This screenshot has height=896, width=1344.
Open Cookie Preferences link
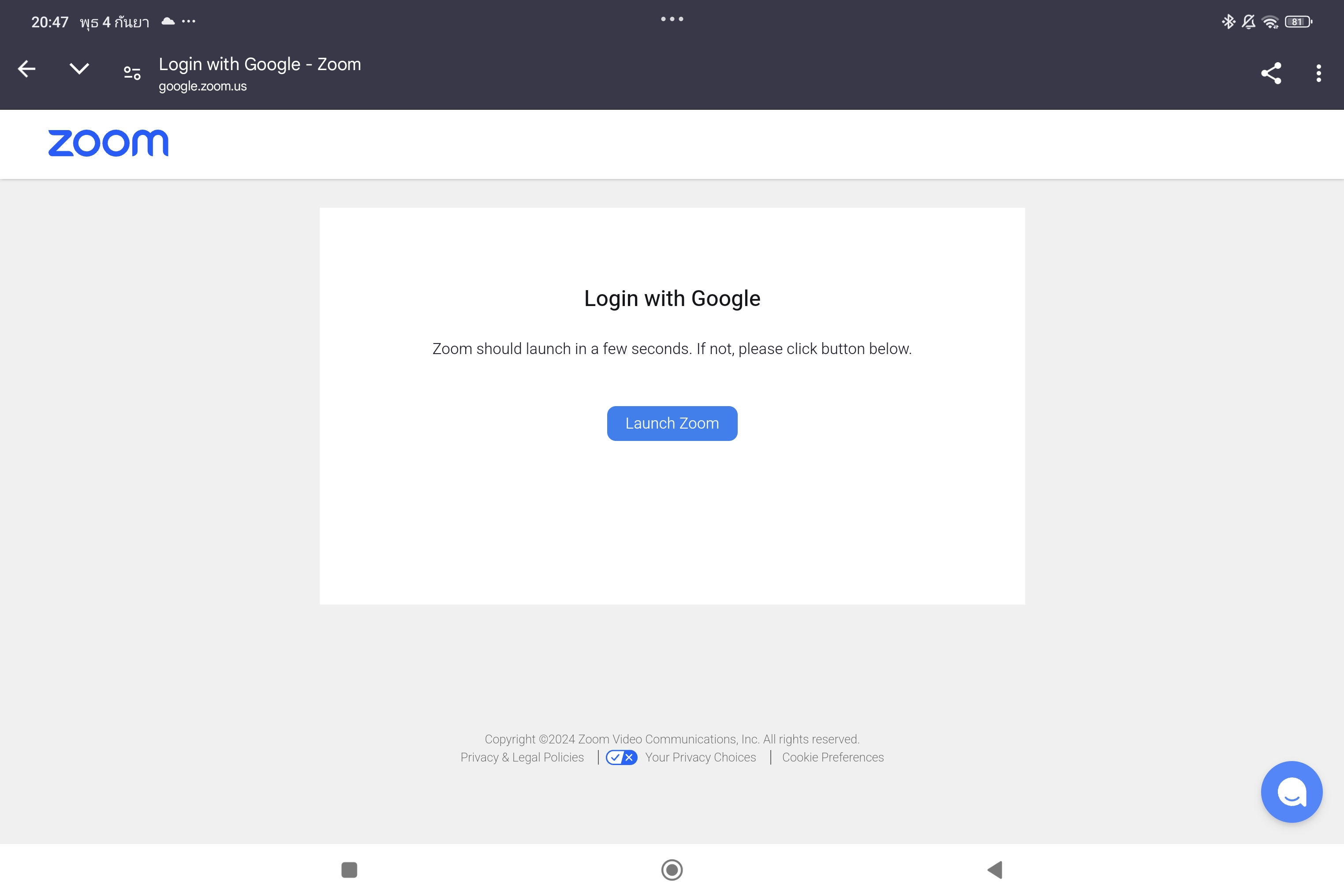[833, 757]
